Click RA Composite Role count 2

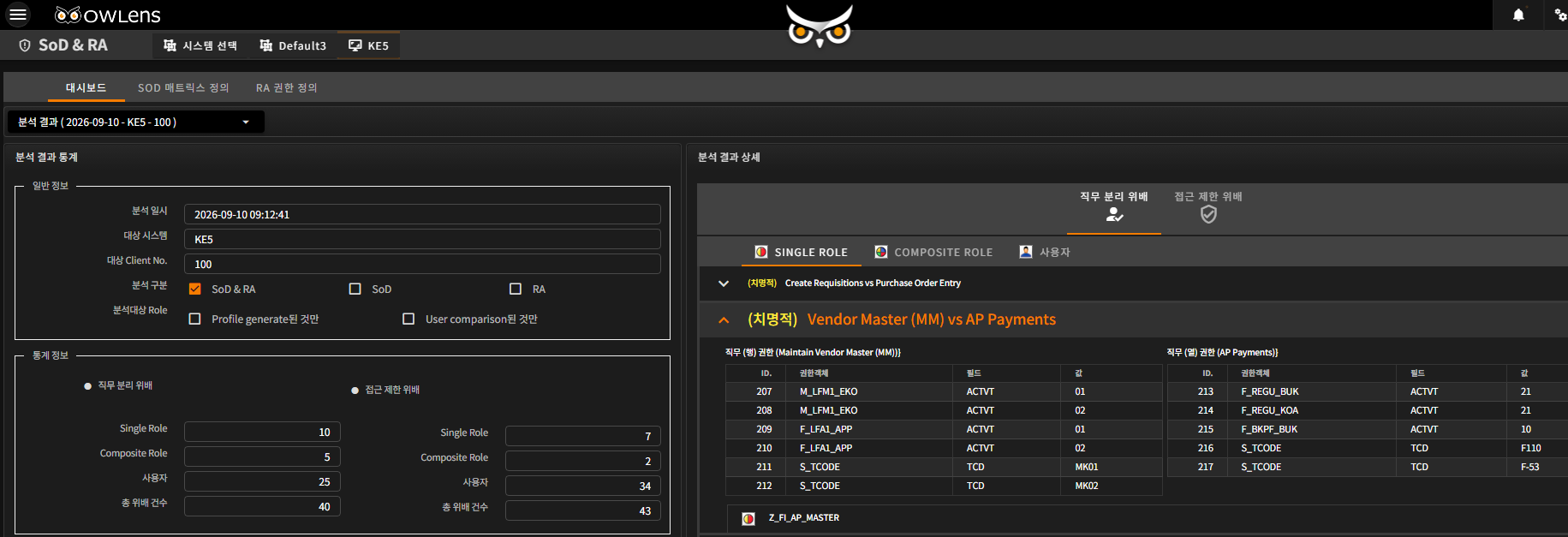582,461
